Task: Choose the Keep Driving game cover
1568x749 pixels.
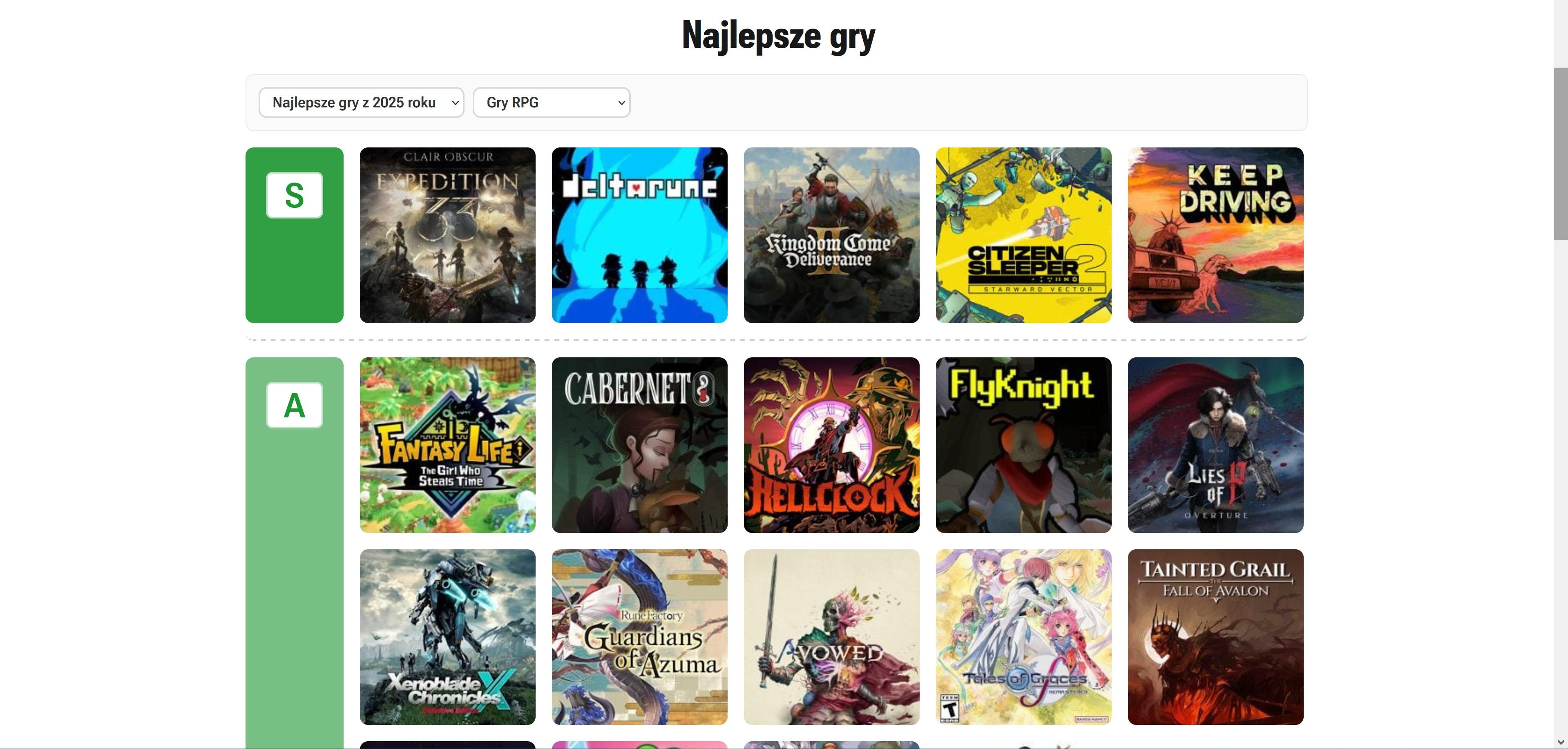Action: [x=1215, y=235]
